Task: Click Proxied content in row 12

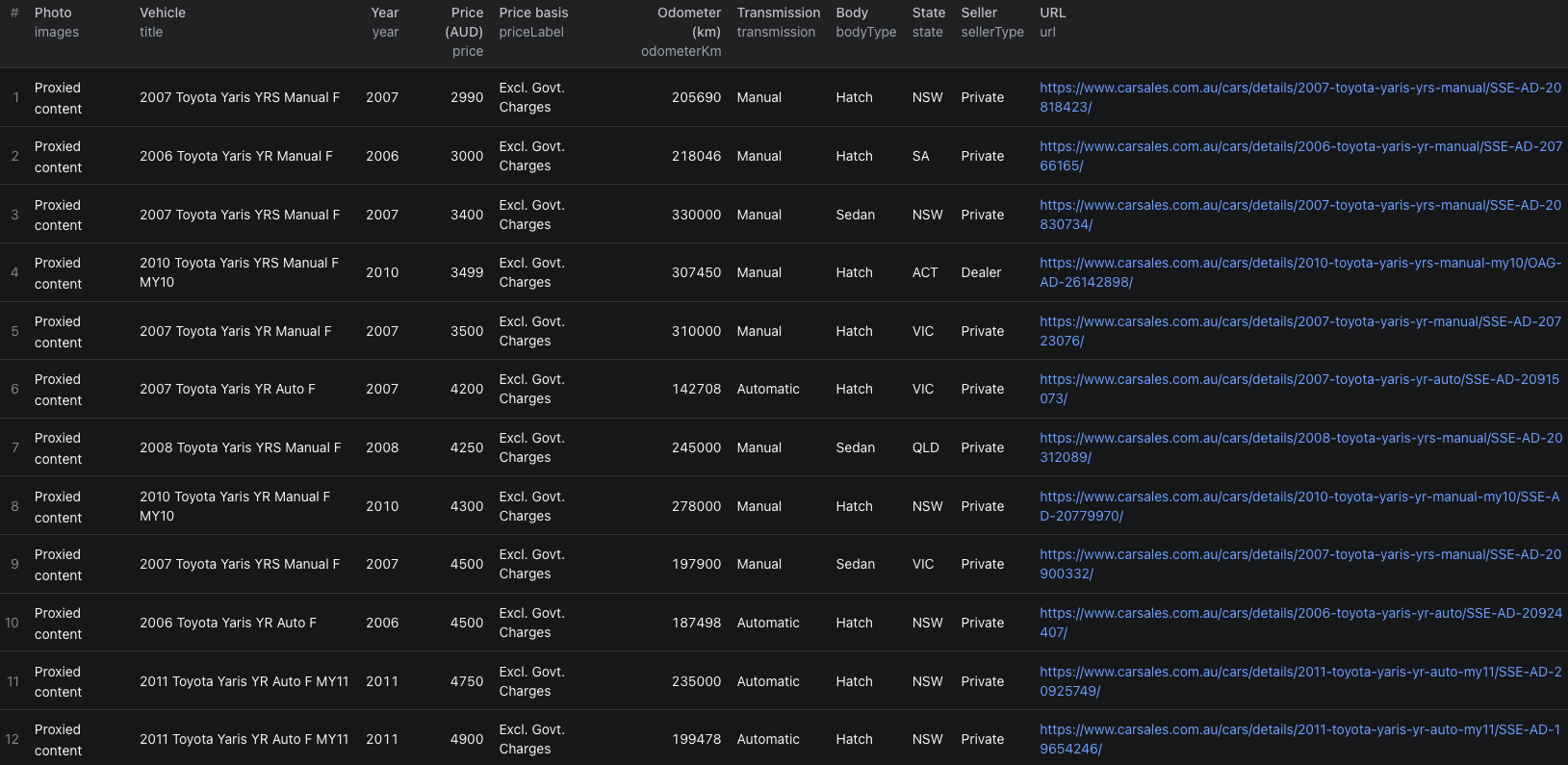Action: pyautogui.click(x=58, y=740)
